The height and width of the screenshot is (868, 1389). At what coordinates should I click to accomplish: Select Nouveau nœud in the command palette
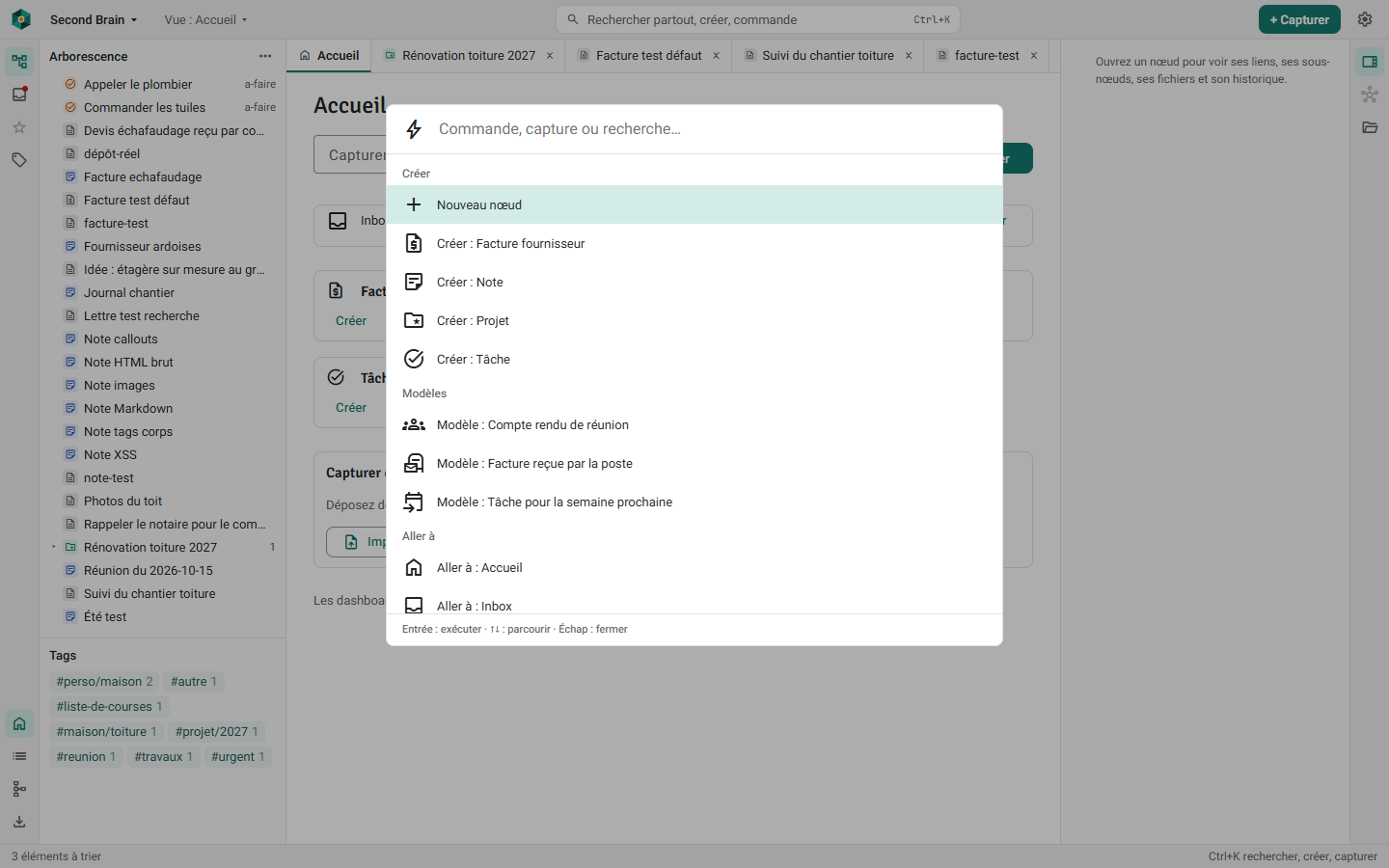click(x=694, y=204)
